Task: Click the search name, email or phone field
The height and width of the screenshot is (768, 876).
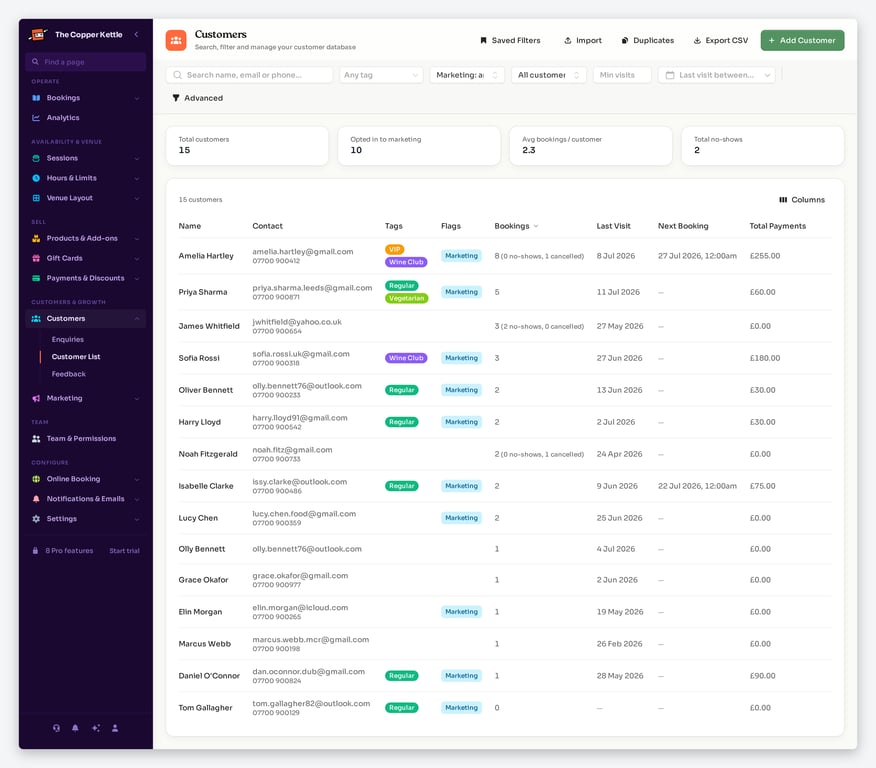Action: [x=249, y=75]
